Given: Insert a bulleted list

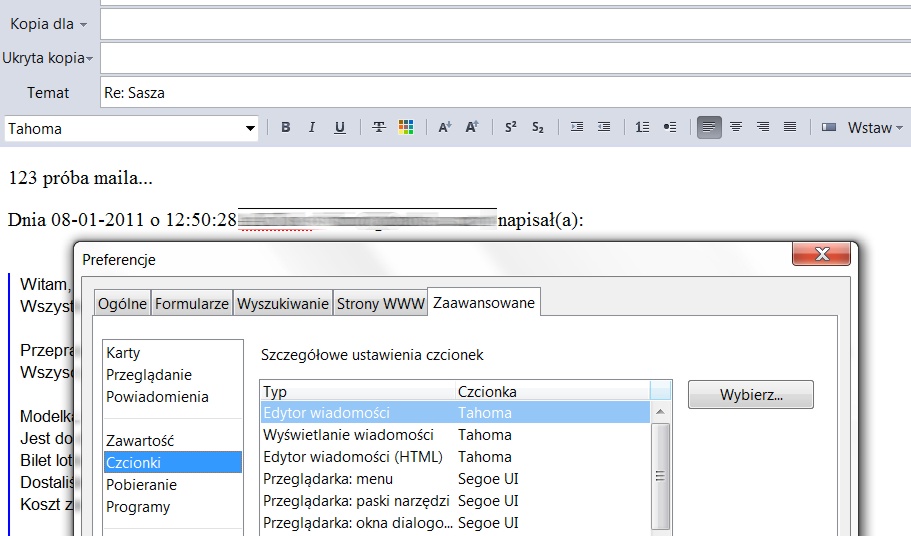Looking at the screenshot, I should [x=670, y=128].
